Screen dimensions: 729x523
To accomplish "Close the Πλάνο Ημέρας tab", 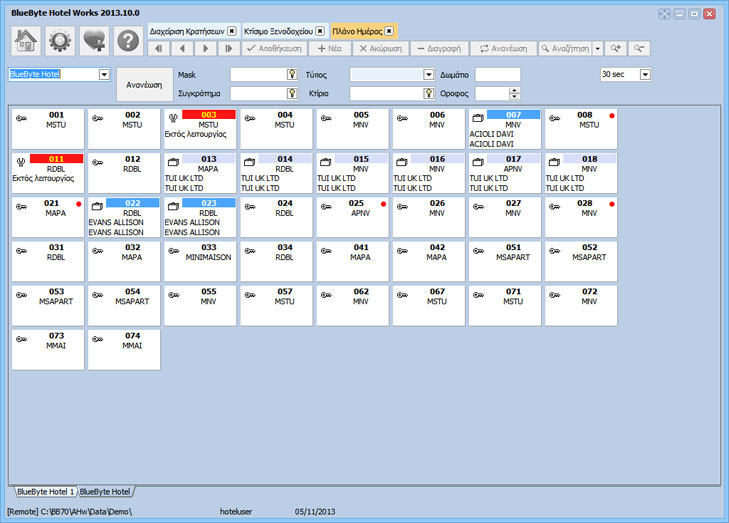I will pyautogui.click(x=389, y=31).
